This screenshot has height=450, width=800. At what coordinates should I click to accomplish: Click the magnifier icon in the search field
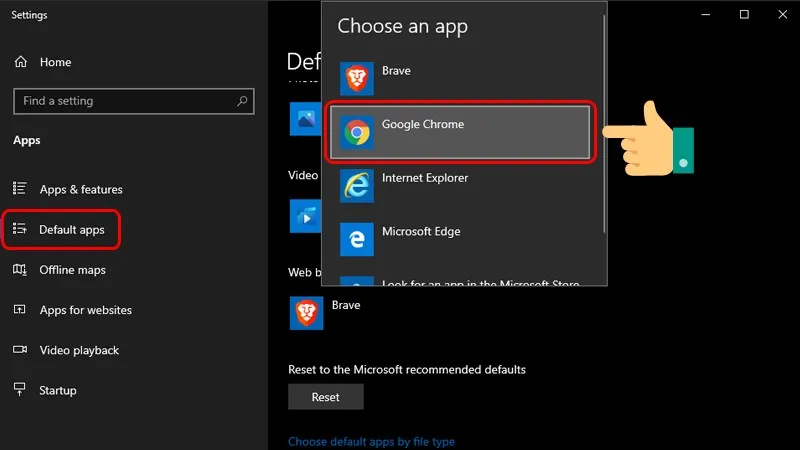(242, 101)
